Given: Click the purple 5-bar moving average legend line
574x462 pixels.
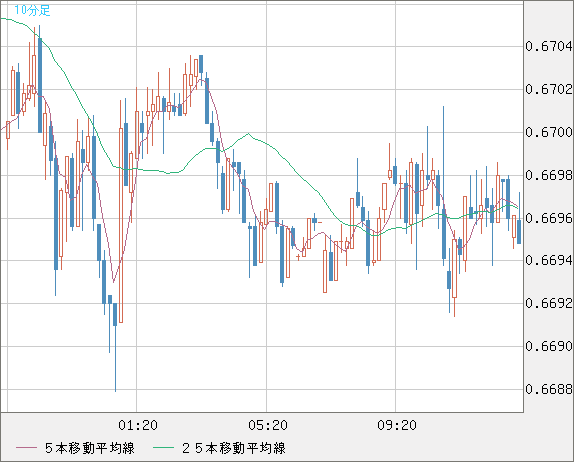Looking at the screenshot, I should (x=26, y=448).
